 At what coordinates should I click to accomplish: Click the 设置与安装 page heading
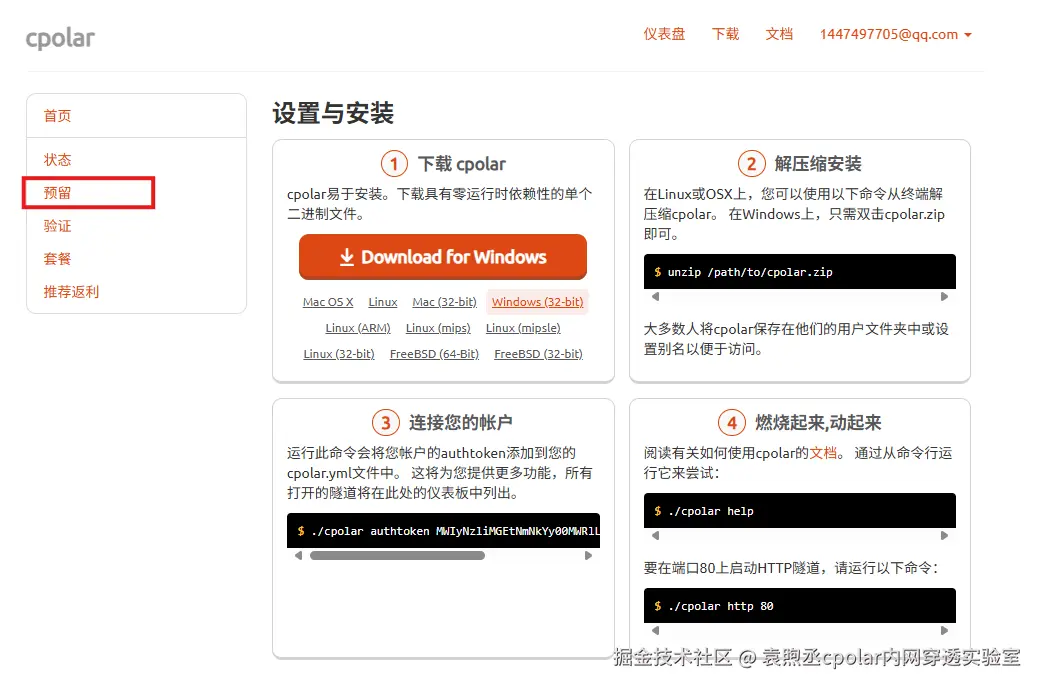333,113
